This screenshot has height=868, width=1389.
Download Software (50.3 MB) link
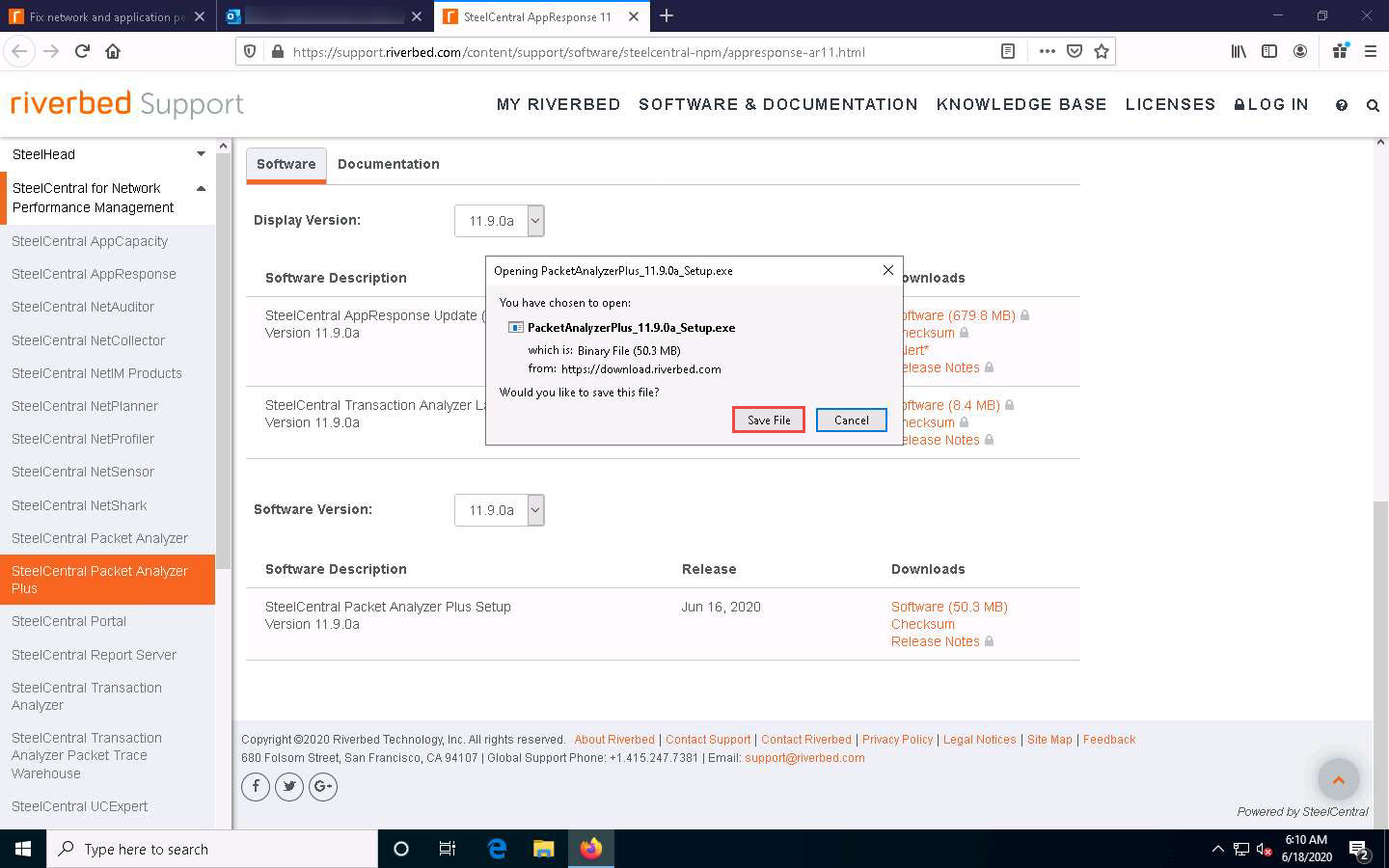click(949, 607)
